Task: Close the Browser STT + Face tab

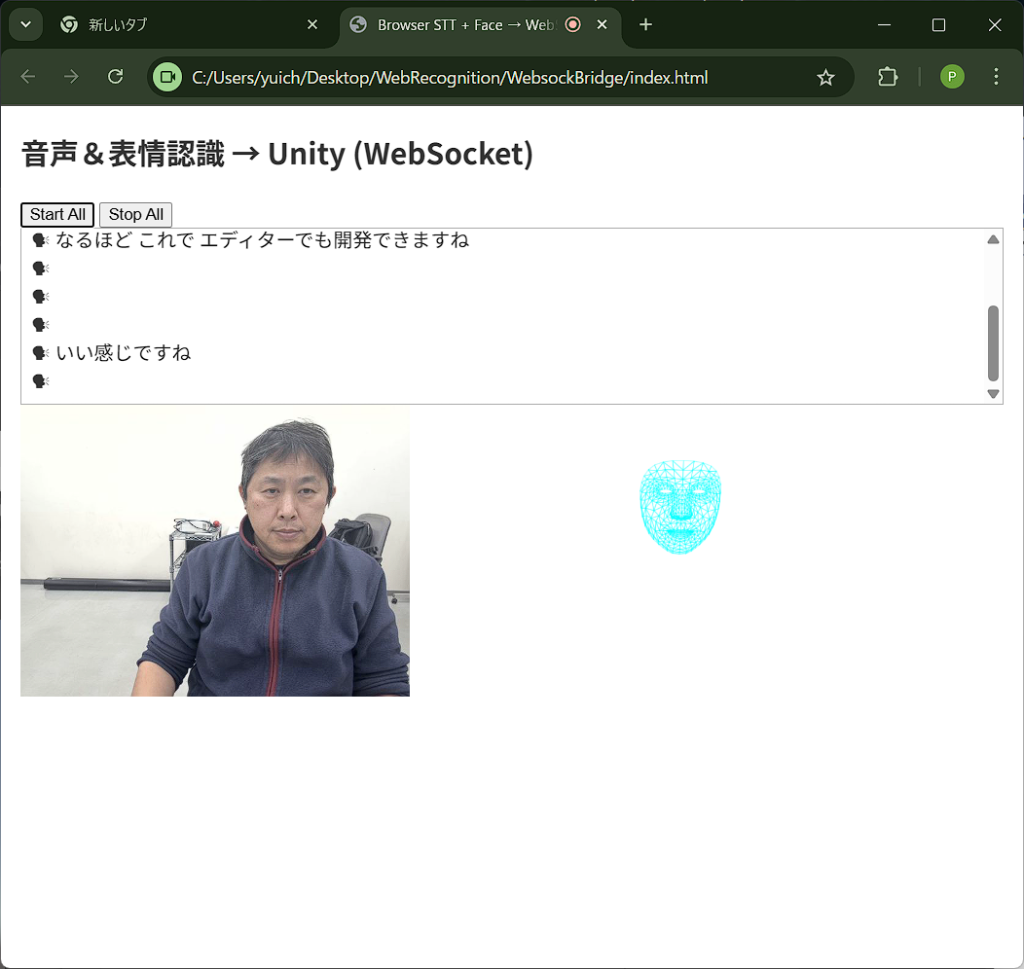Action: [602, 25]
